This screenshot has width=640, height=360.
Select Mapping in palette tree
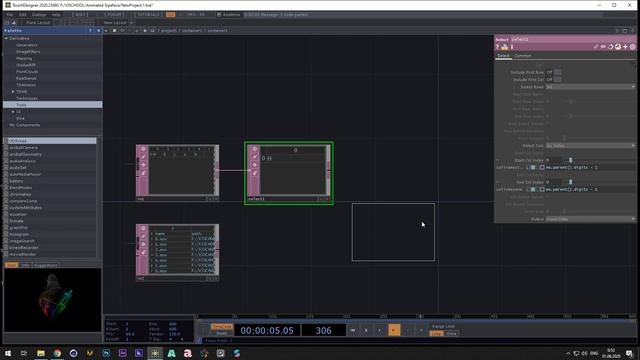(24, 58)
